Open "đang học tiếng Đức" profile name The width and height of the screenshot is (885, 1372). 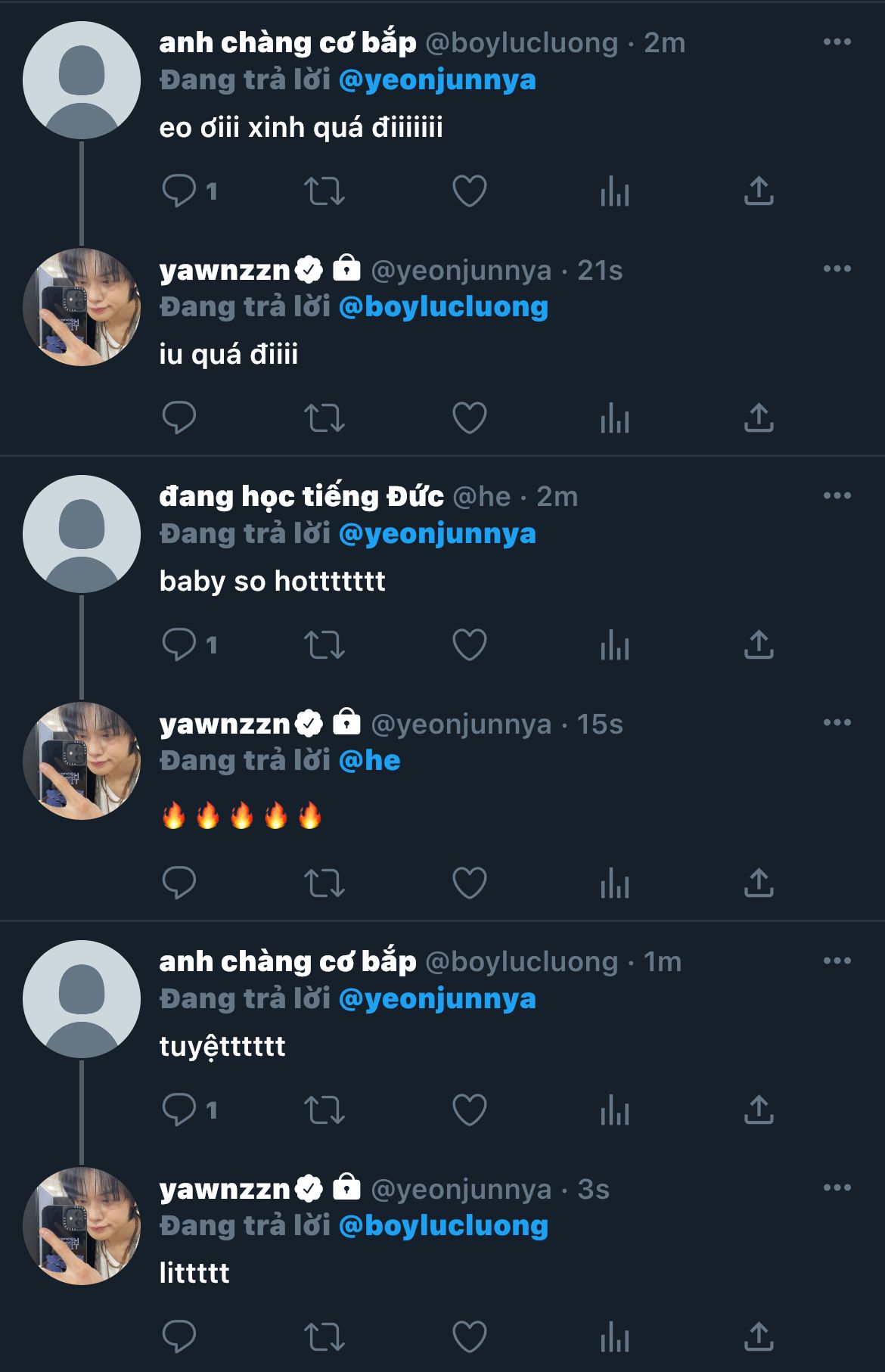301,497
